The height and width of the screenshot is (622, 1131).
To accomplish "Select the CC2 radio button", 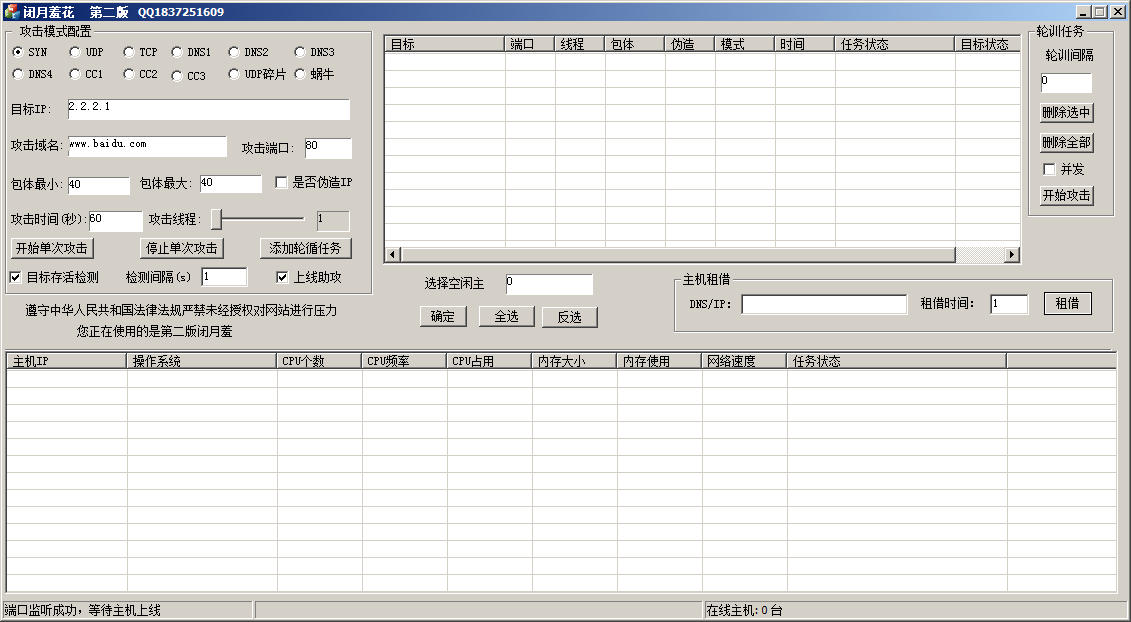I will [x=129, y=74].
